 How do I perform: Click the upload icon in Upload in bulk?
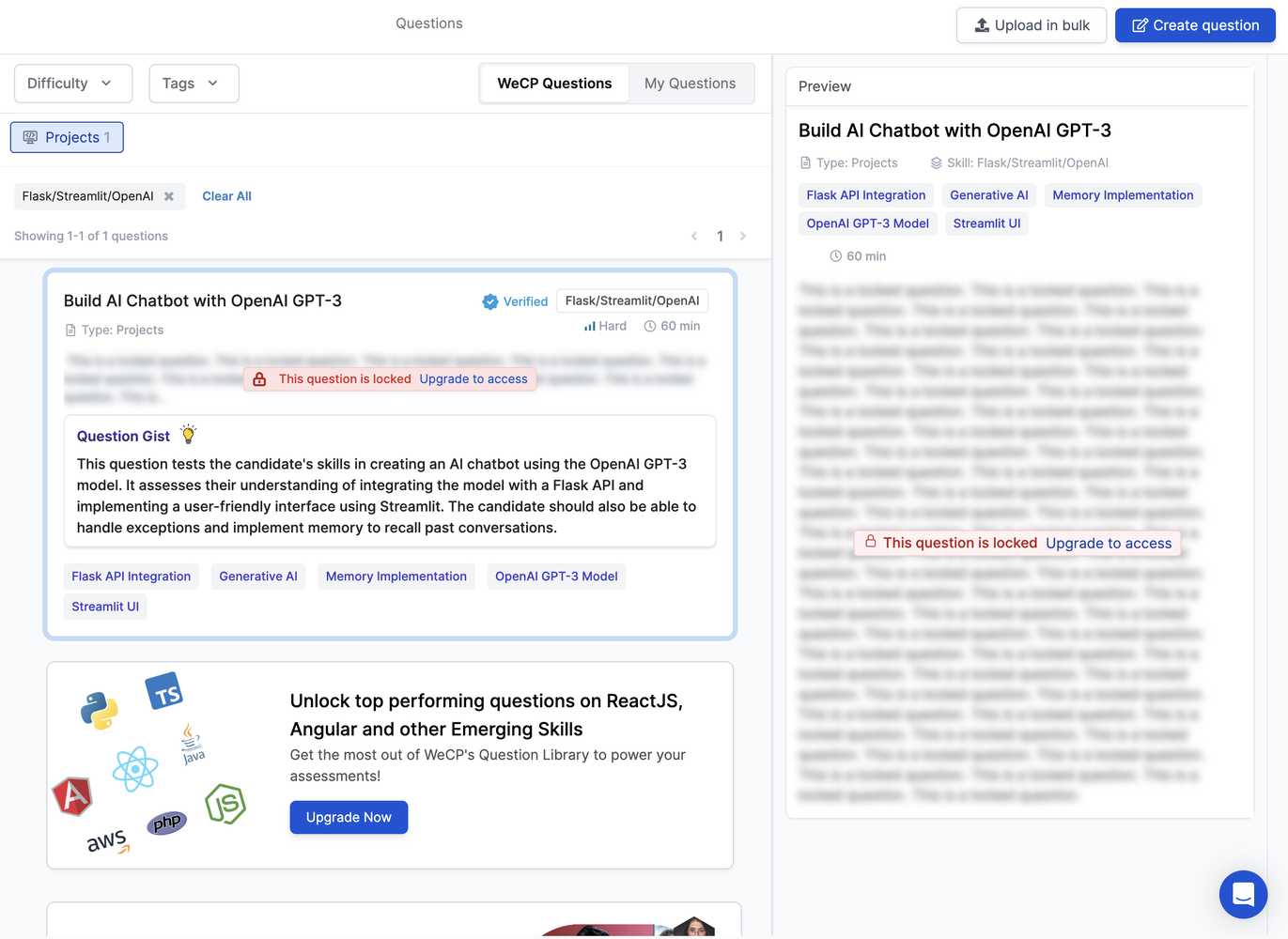[x=982, y=25]
